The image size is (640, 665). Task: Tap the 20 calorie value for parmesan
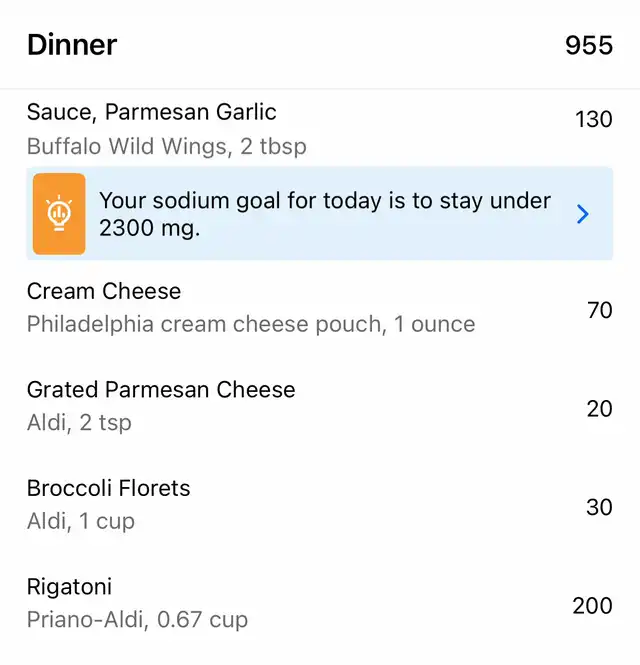click(599, 409)
